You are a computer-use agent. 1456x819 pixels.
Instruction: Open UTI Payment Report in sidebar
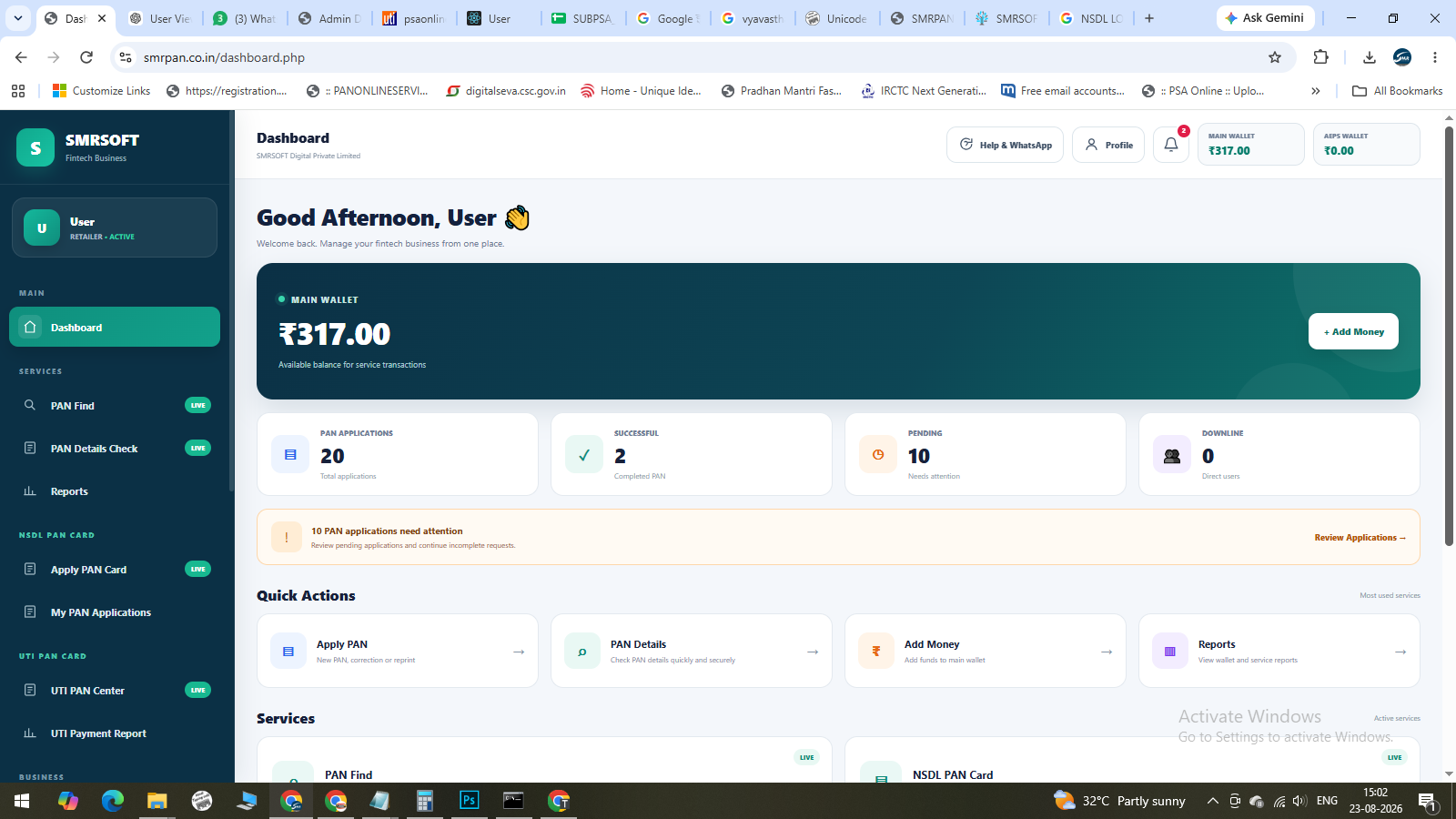(115, 733)
